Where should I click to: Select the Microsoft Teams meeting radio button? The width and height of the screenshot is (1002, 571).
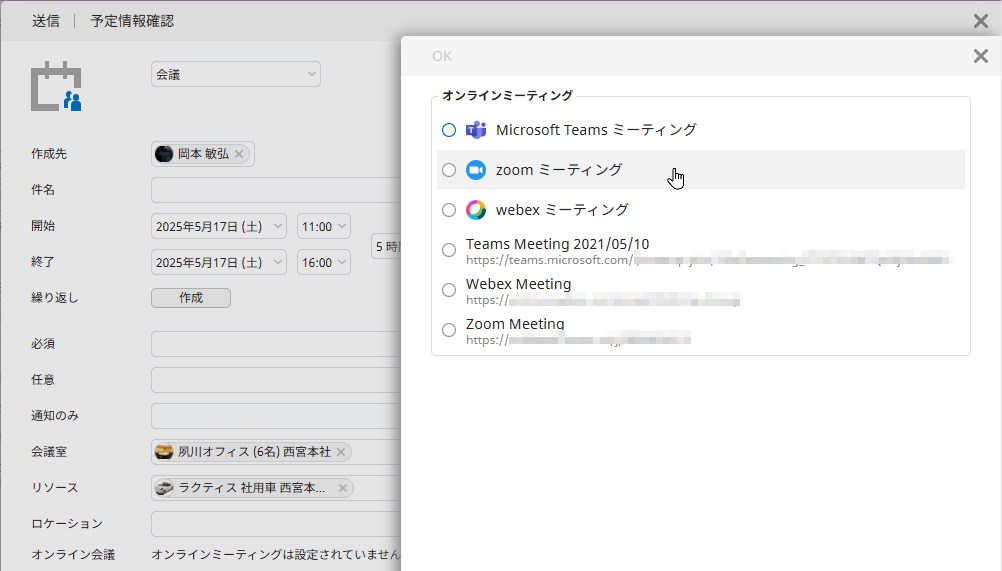(449, 130)
